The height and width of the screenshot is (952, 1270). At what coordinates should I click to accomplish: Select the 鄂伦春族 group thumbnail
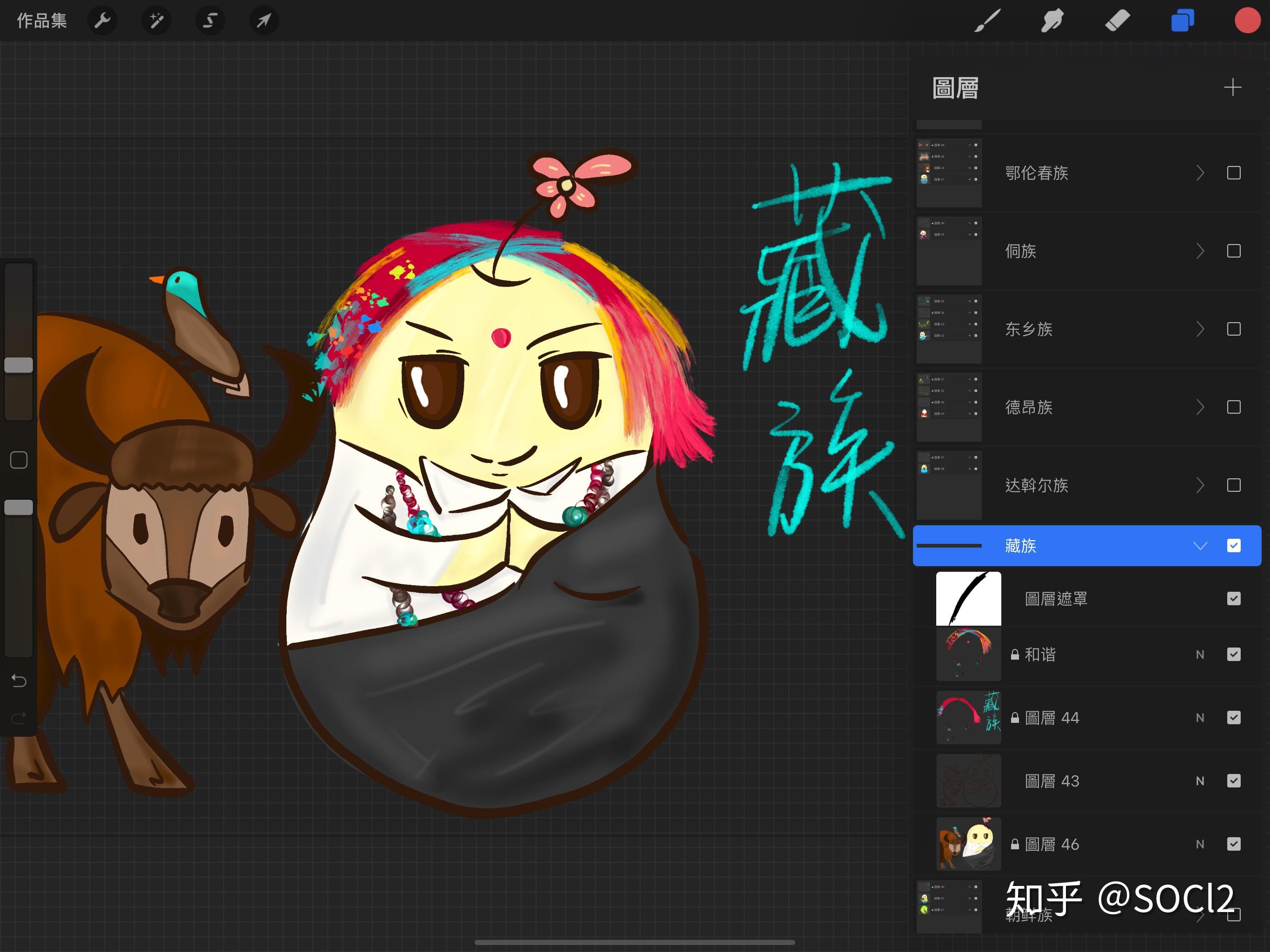click(949, 173)
